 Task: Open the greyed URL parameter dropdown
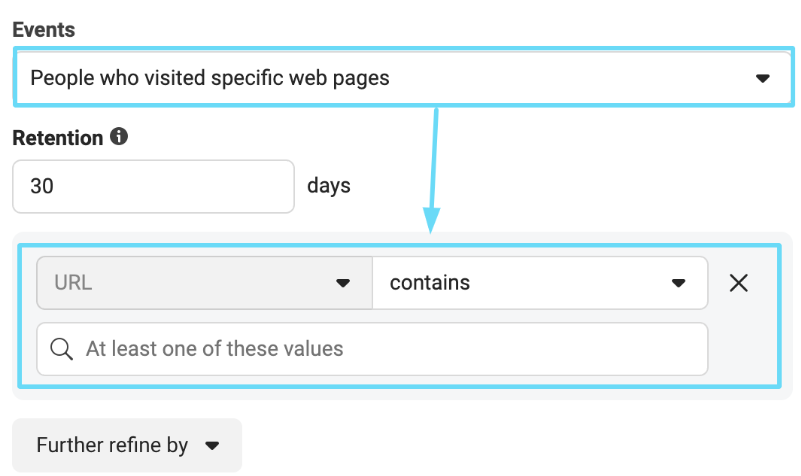(204, 283)
